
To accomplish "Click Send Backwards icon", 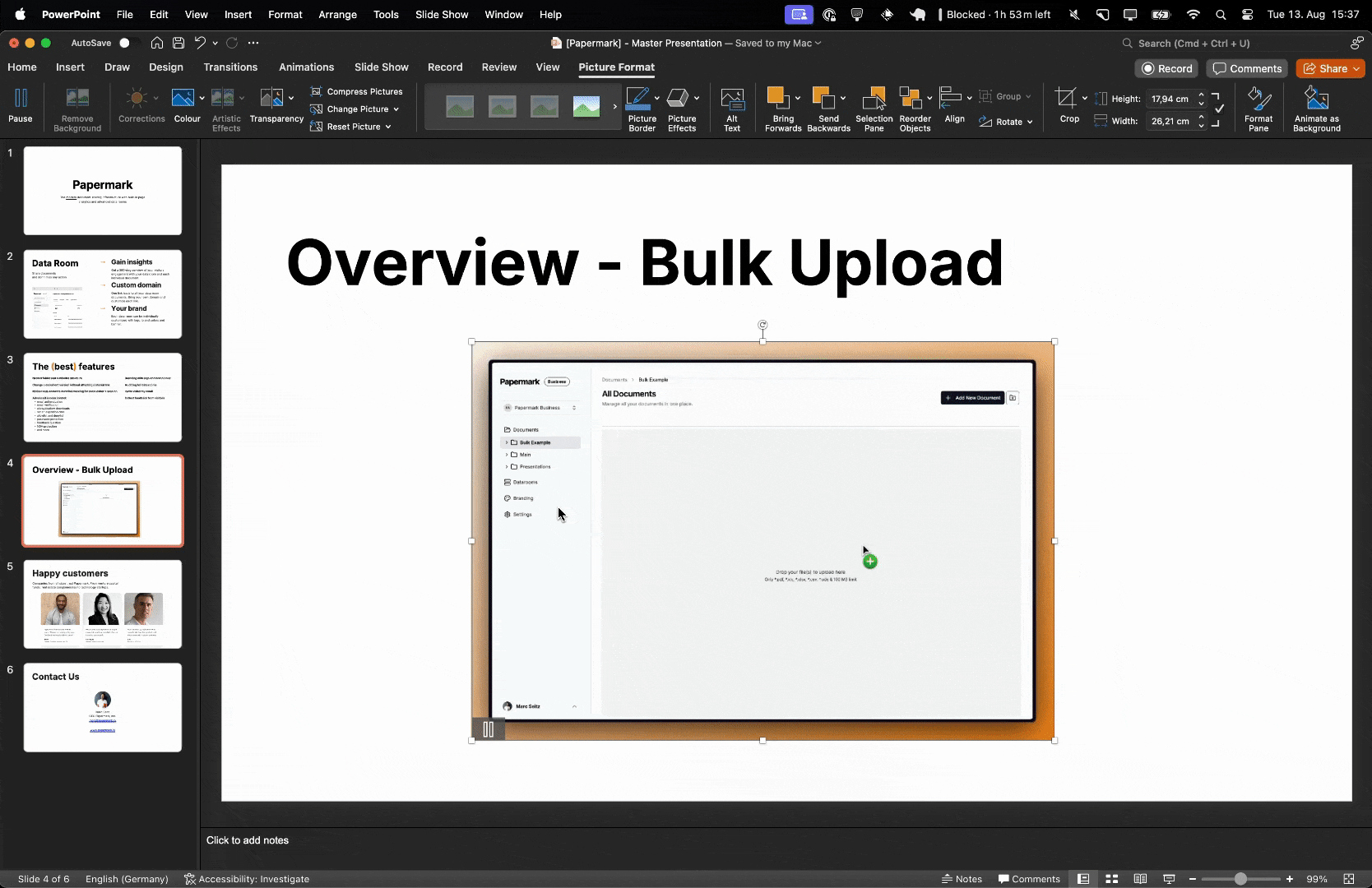I will pos(823,98).
